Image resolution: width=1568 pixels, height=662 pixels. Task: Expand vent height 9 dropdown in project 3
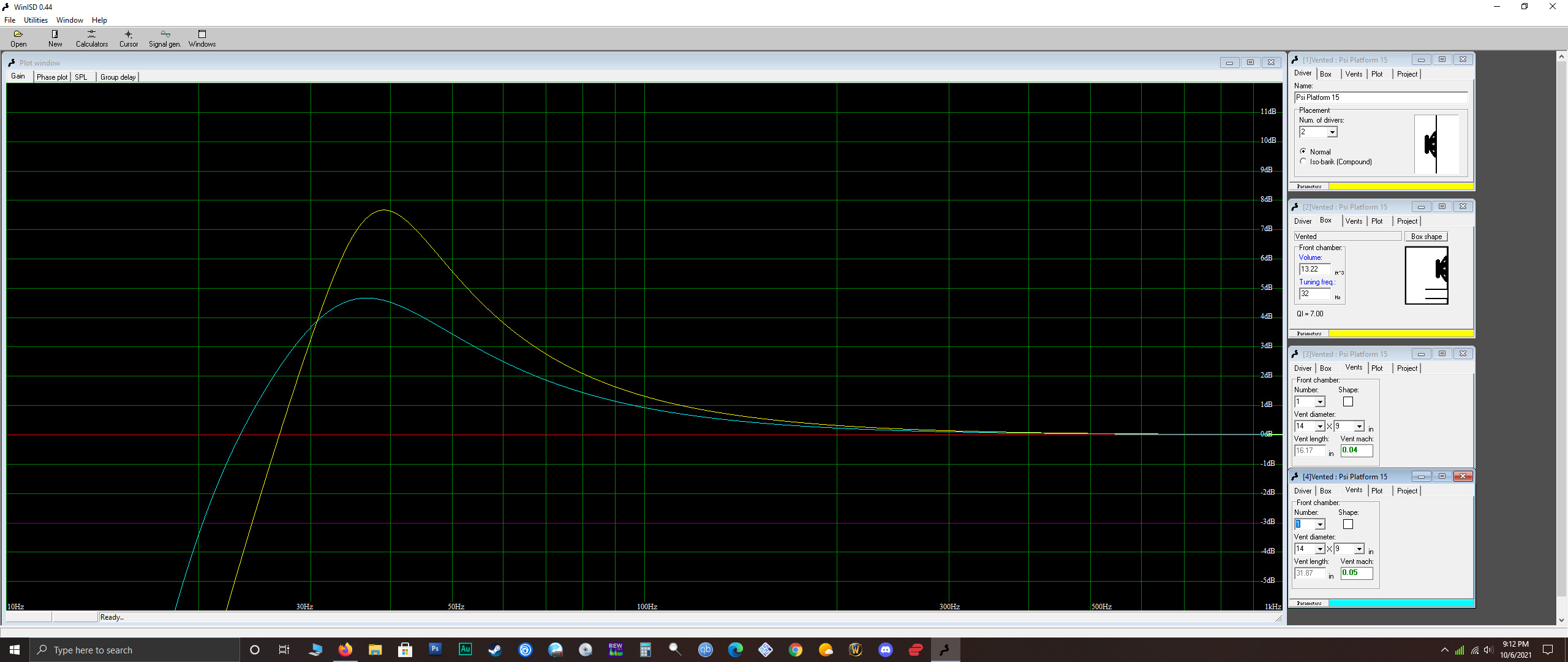(1359, 426)
